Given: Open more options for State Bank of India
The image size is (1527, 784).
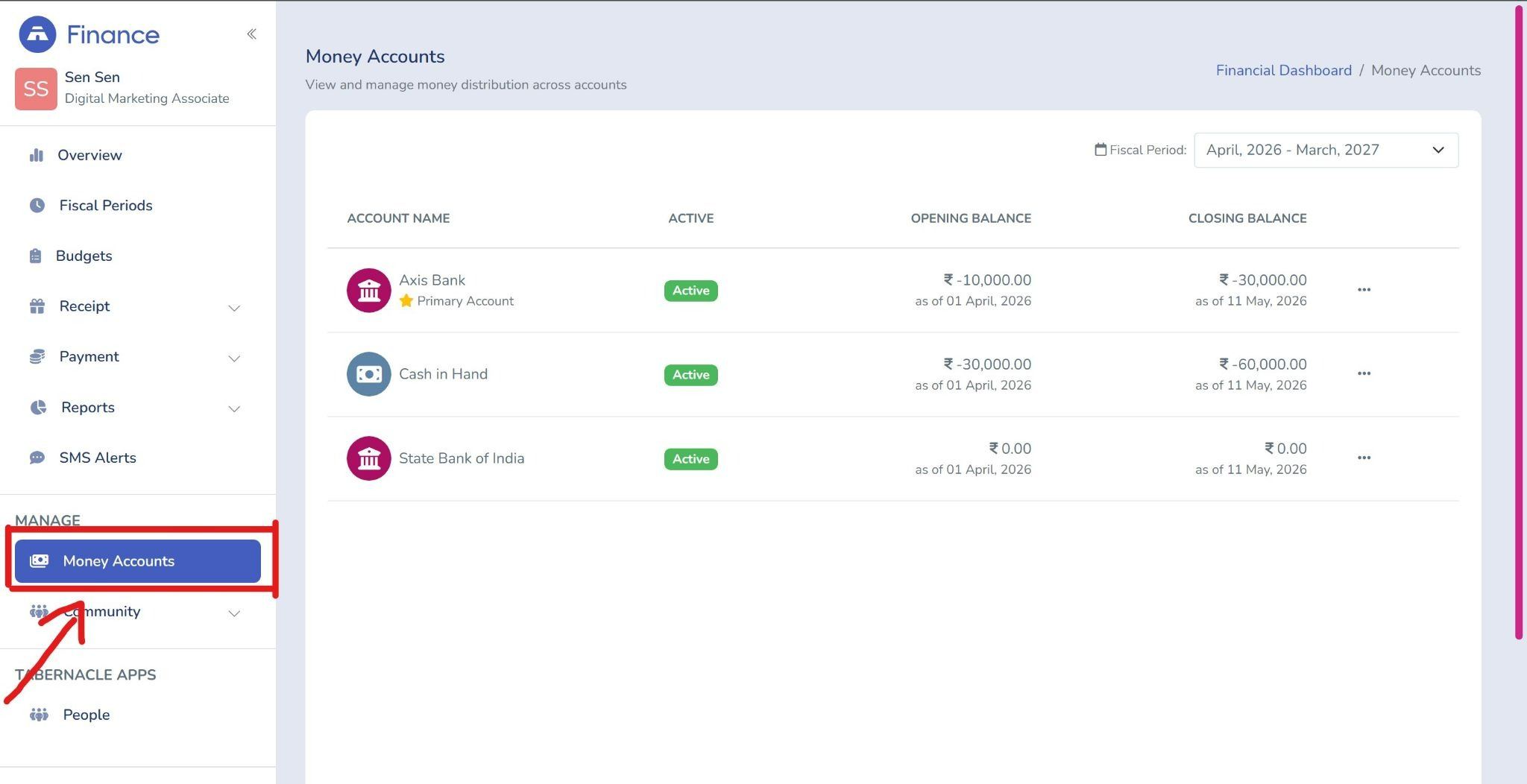Looking at the screenshot, I should (x=1364, y=458).
